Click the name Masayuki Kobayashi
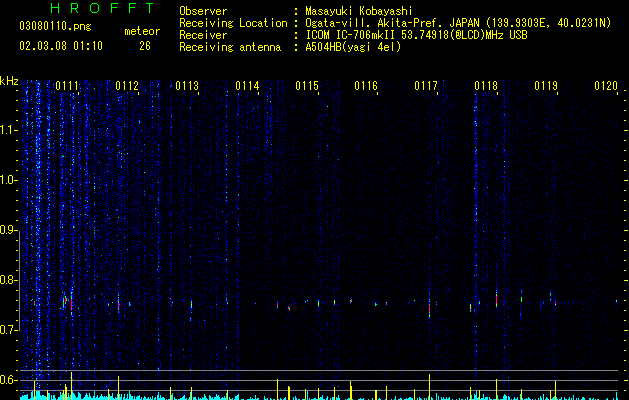 click(x=359, y=11)
